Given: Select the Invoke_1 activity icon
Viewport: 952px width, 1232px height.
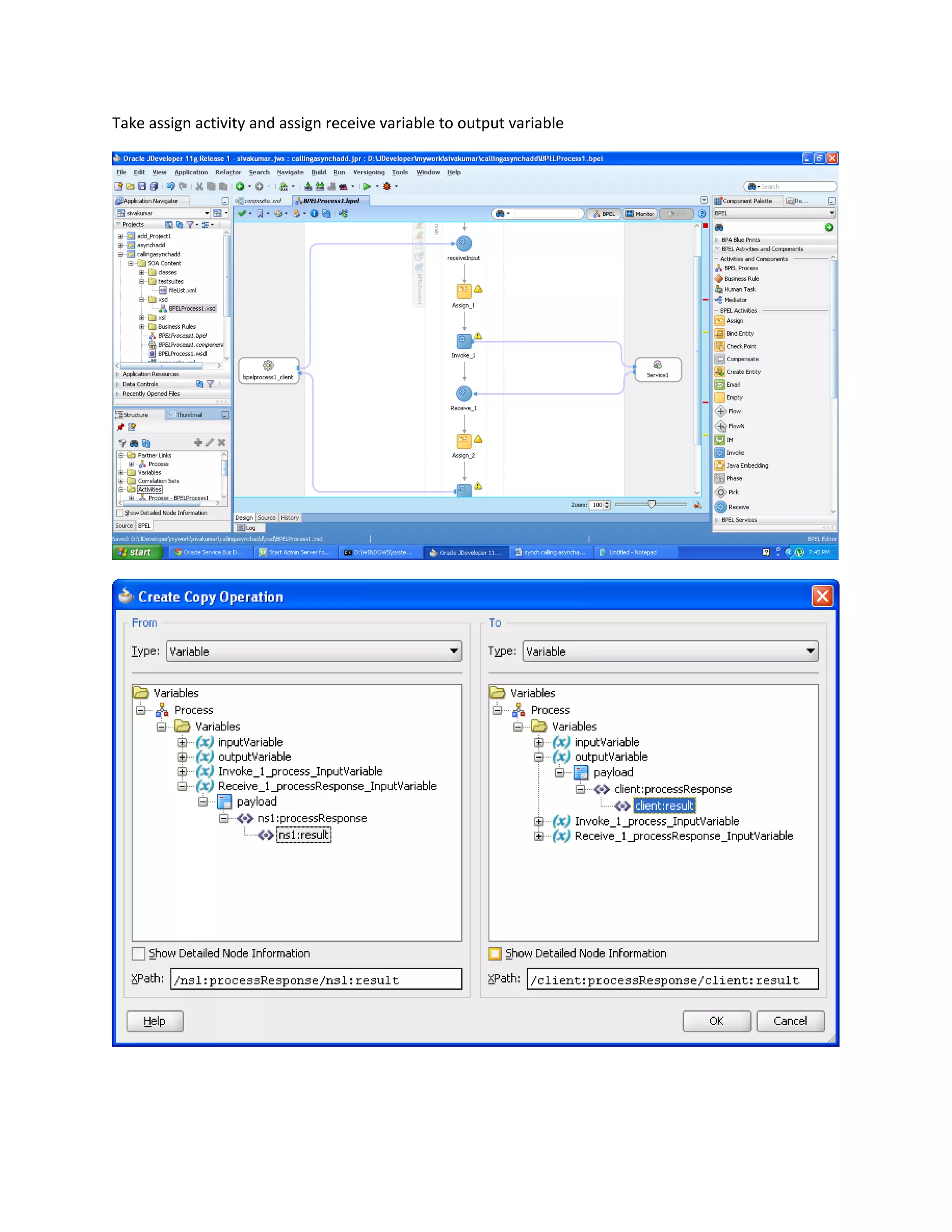Looking at the screenshot, I should [x=463, y=340].
